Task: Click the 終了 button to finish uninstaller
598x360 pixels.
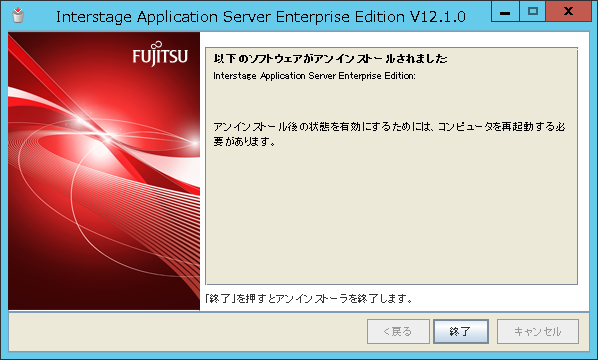Action: pyautogui.click(x=461, y=331)
